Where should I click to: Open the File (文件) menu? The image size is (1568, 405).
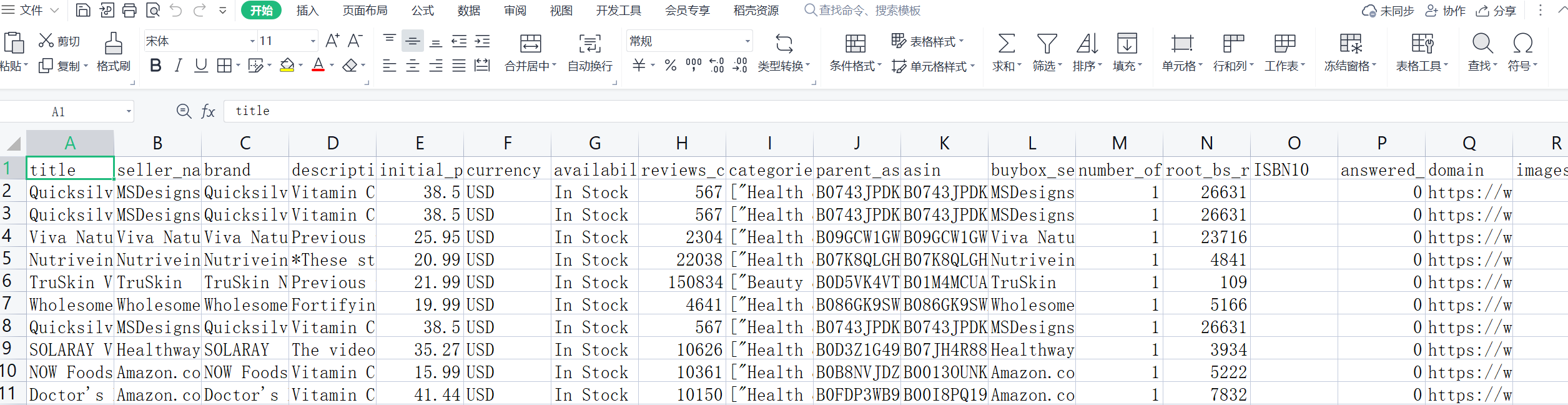[x=31, y=10]
